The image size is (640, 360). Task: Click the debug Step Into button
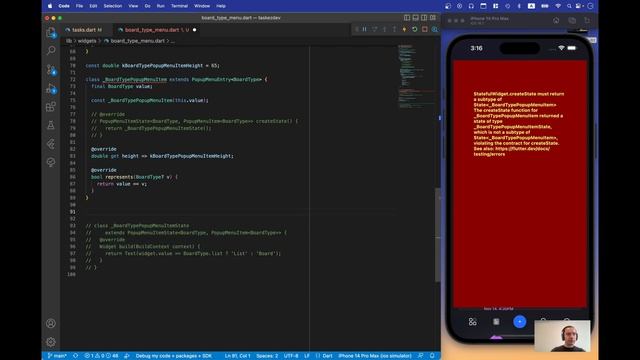point(384,29)
